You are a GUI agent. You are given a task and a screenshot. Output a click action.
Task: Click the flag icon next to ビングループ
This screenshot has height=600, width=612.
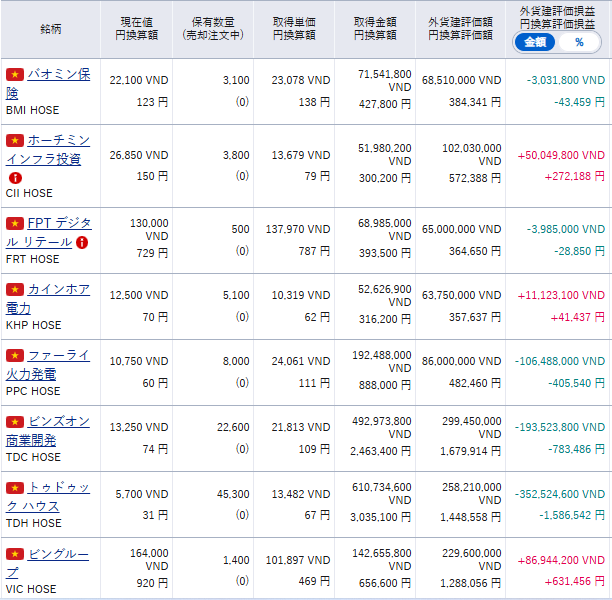point(14,553)
